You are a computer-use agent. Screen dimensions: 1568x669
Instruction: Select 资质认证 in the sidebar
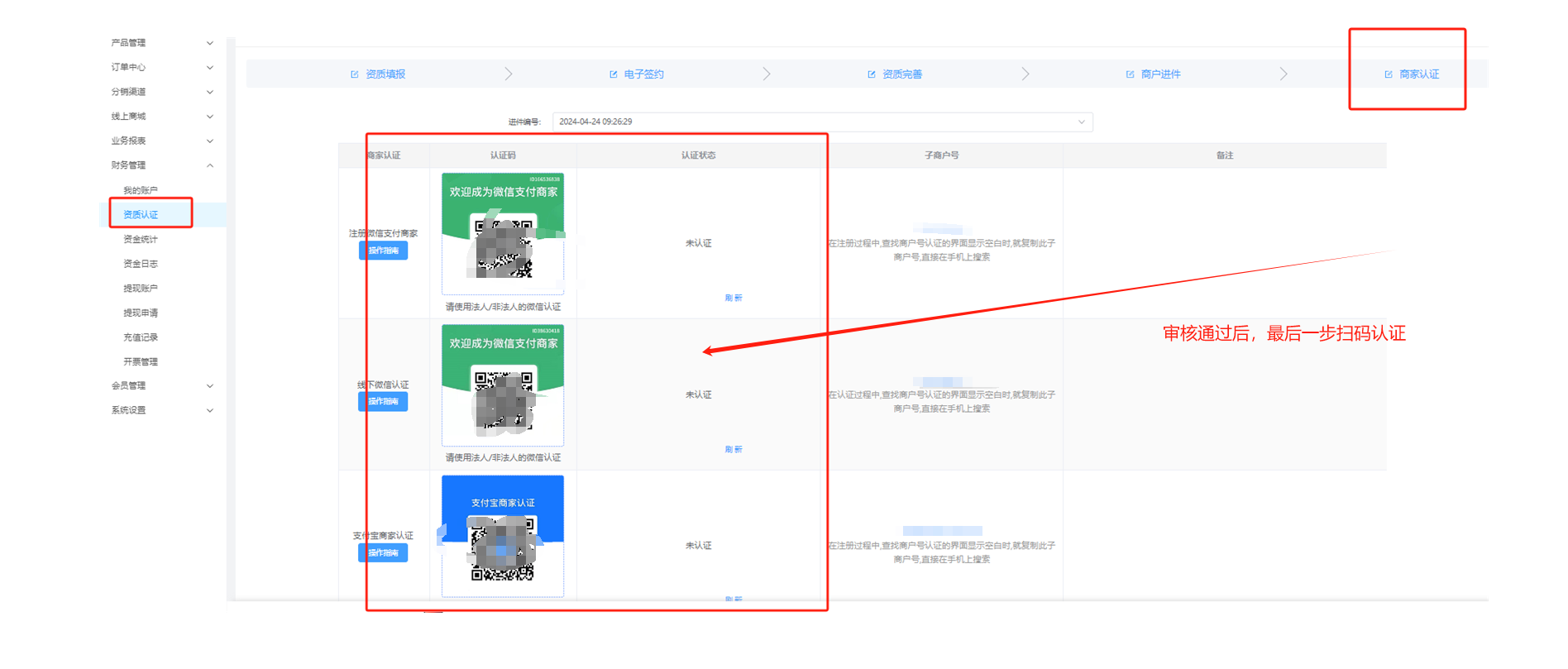click(x=141, y=215)
